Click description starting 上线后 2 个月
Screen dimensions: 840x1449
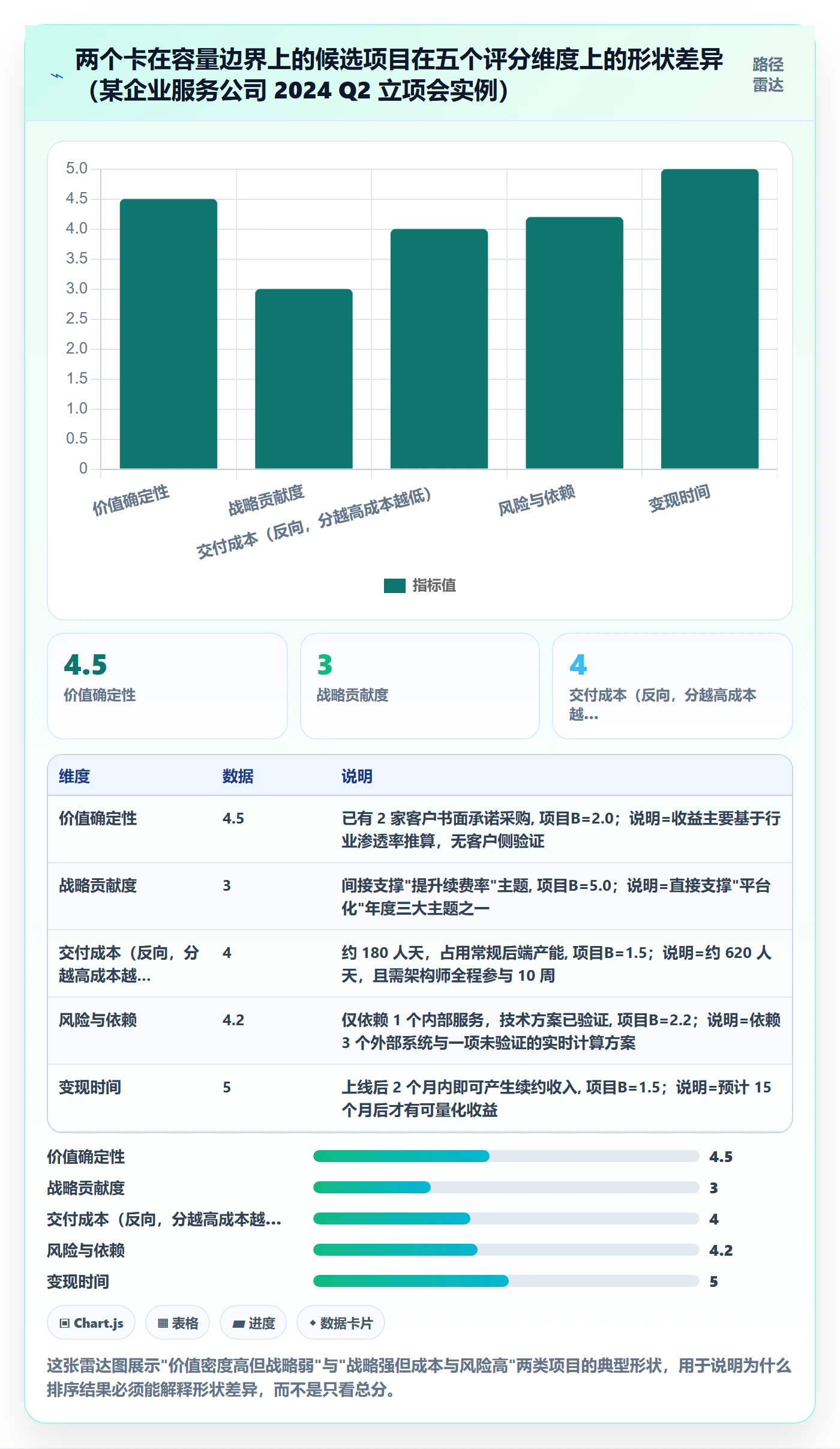pyautogui.click(x=557, y=1098)
